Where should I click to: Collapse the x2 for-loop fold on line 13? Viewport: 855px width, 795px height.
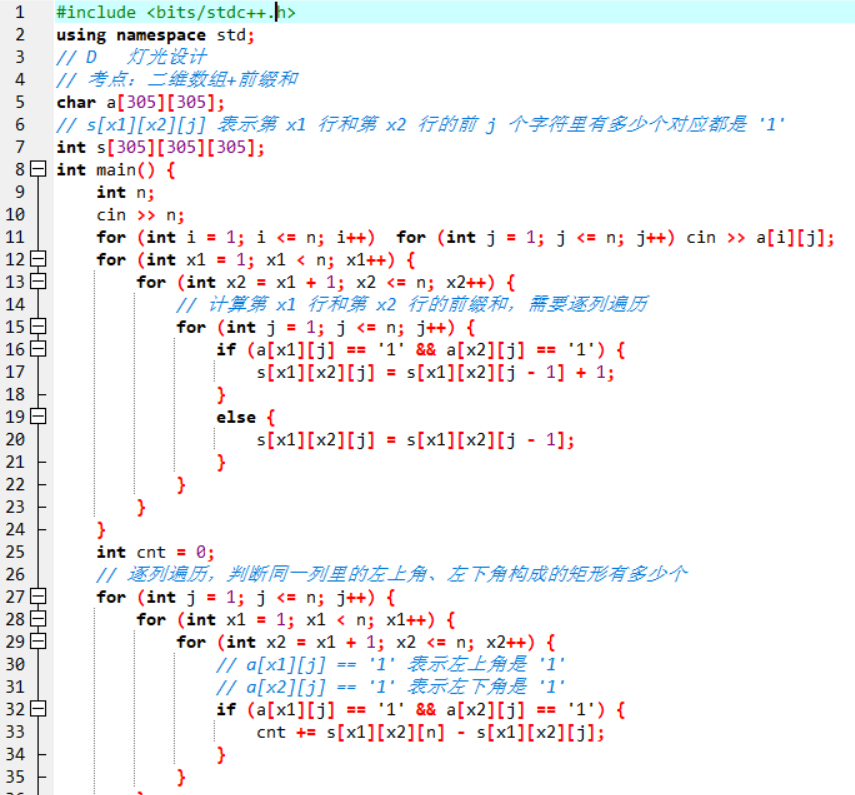[x=39, y=282]
